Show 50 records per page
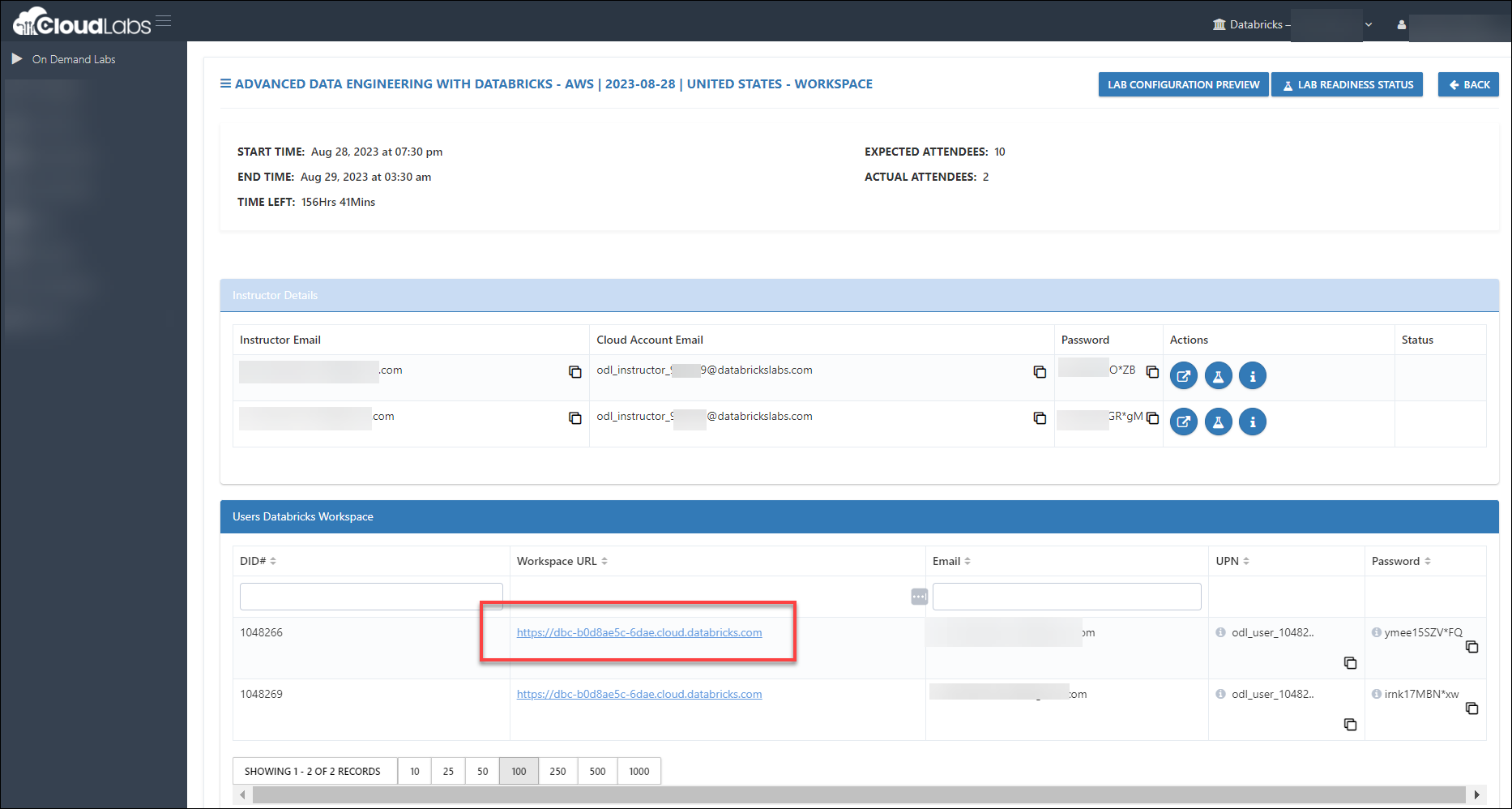Screen dimensions: 1512x809 tap(482, 771)
